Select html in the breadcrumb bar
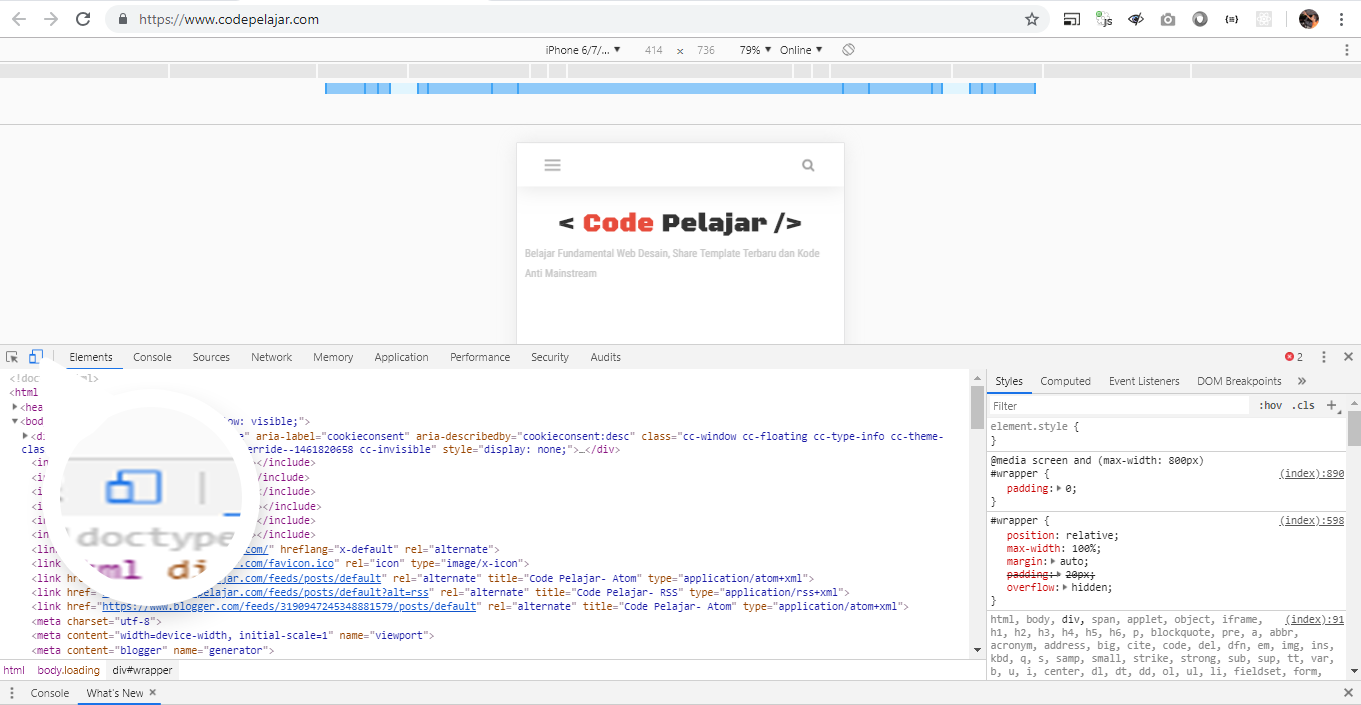 click(x=14, y=671)
